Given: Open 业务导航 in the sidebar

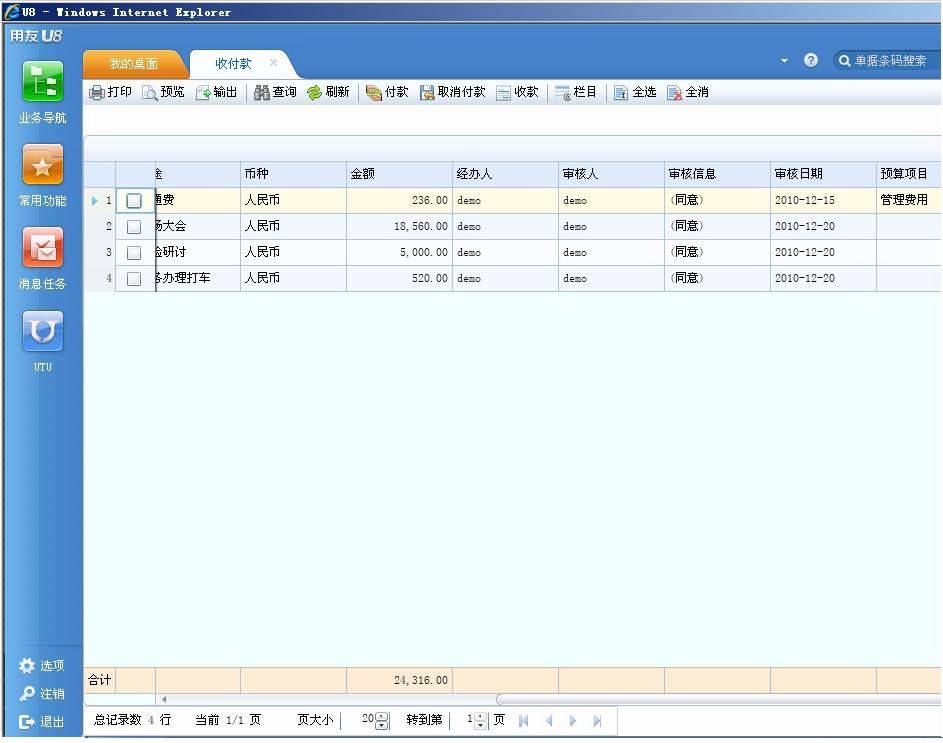Looking at the screenshot, I should coord(42,92).
